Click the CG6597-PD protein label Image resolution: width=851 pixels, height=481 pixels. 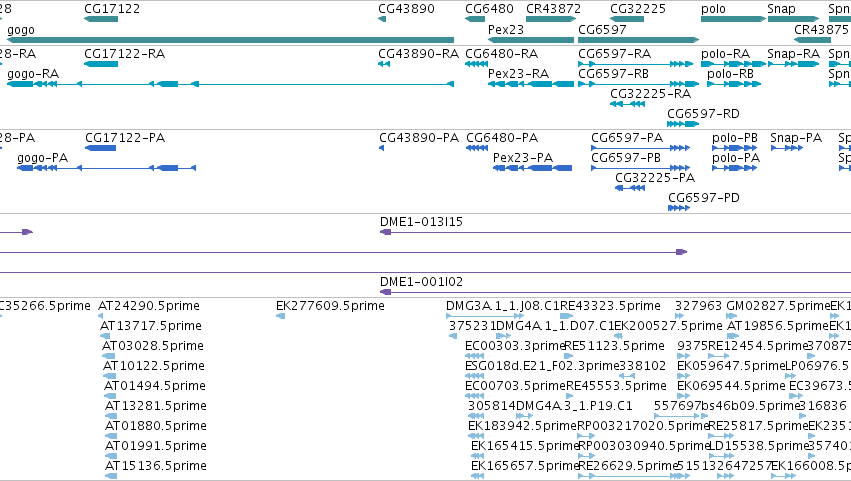[703, 198]
